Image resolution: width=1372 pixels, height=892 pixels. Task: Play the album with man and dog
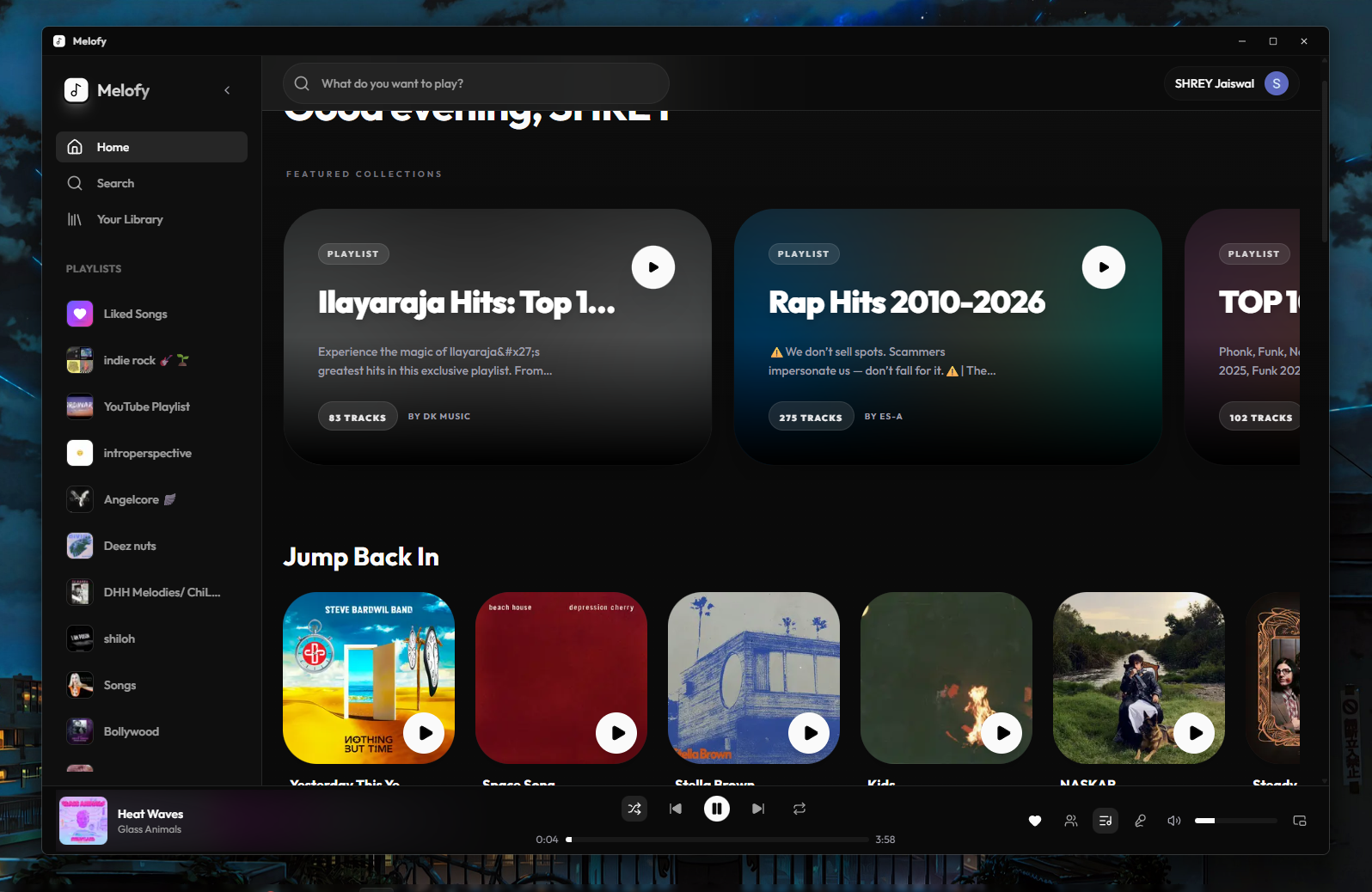coord(1195,733)
